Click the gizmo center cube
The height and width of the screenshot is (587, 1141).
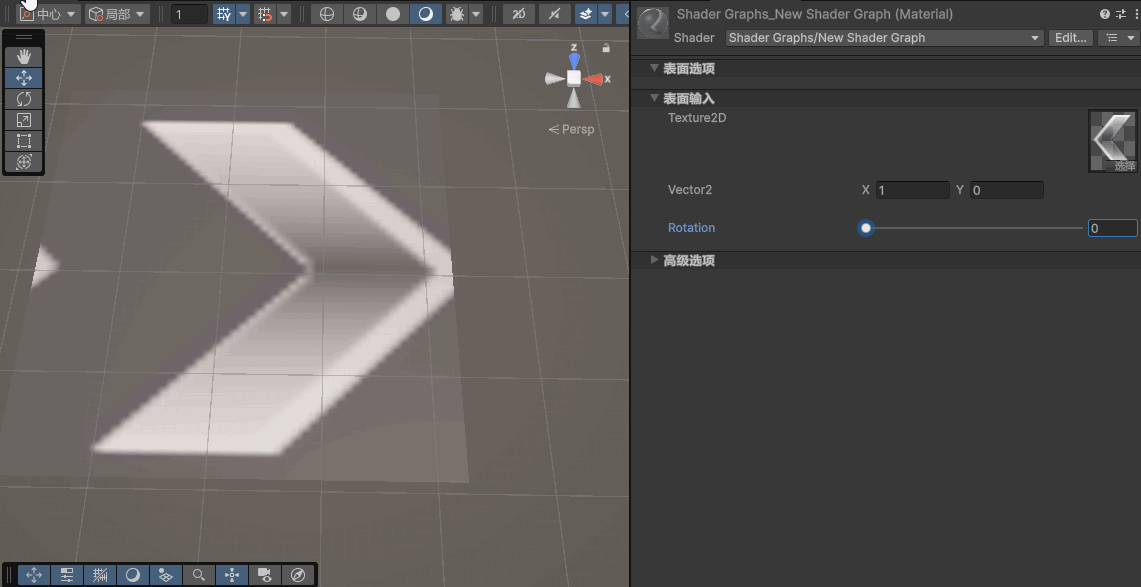click(574, 78)
